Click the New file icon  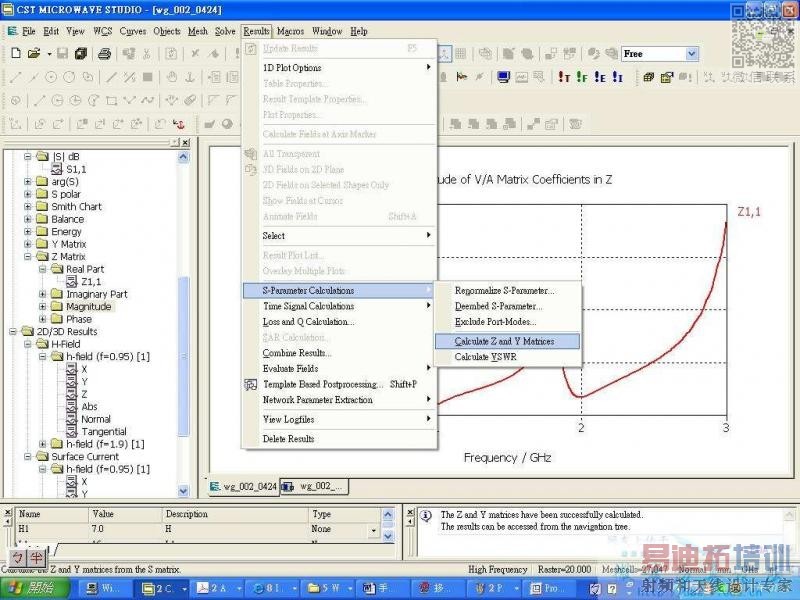(x=16, y=53)
